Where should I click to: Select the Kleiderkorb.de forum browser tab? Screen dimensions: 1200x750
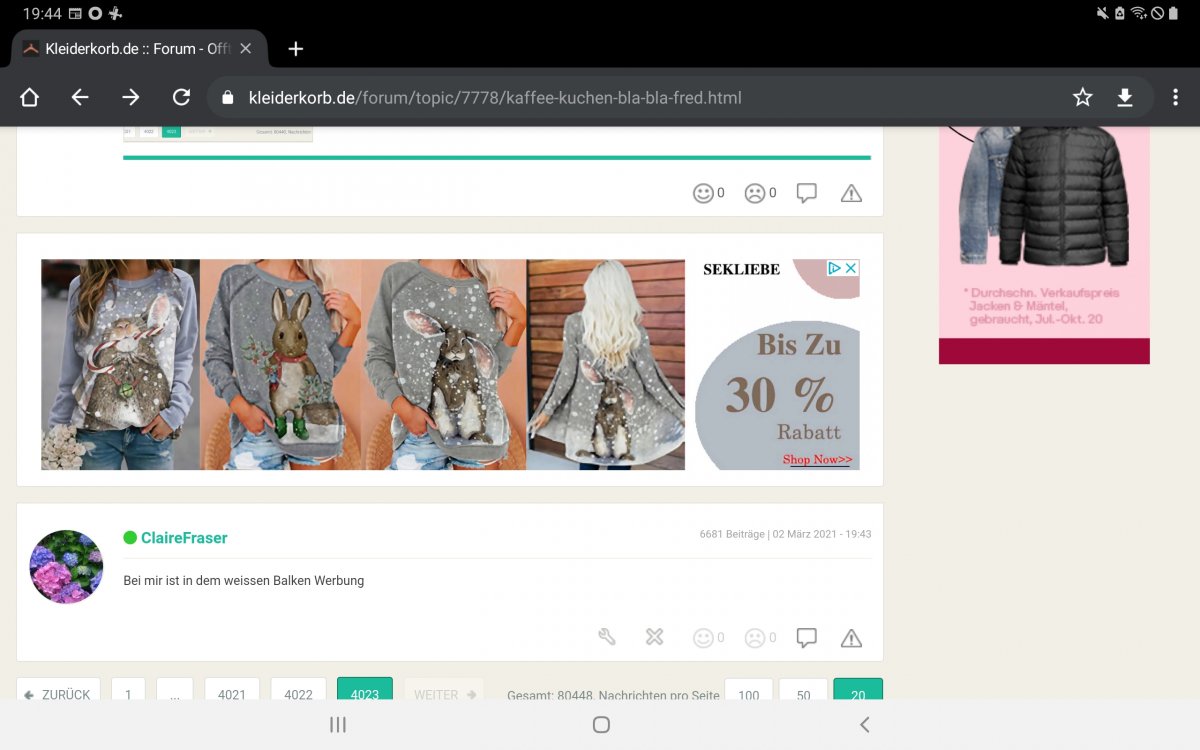130,48
